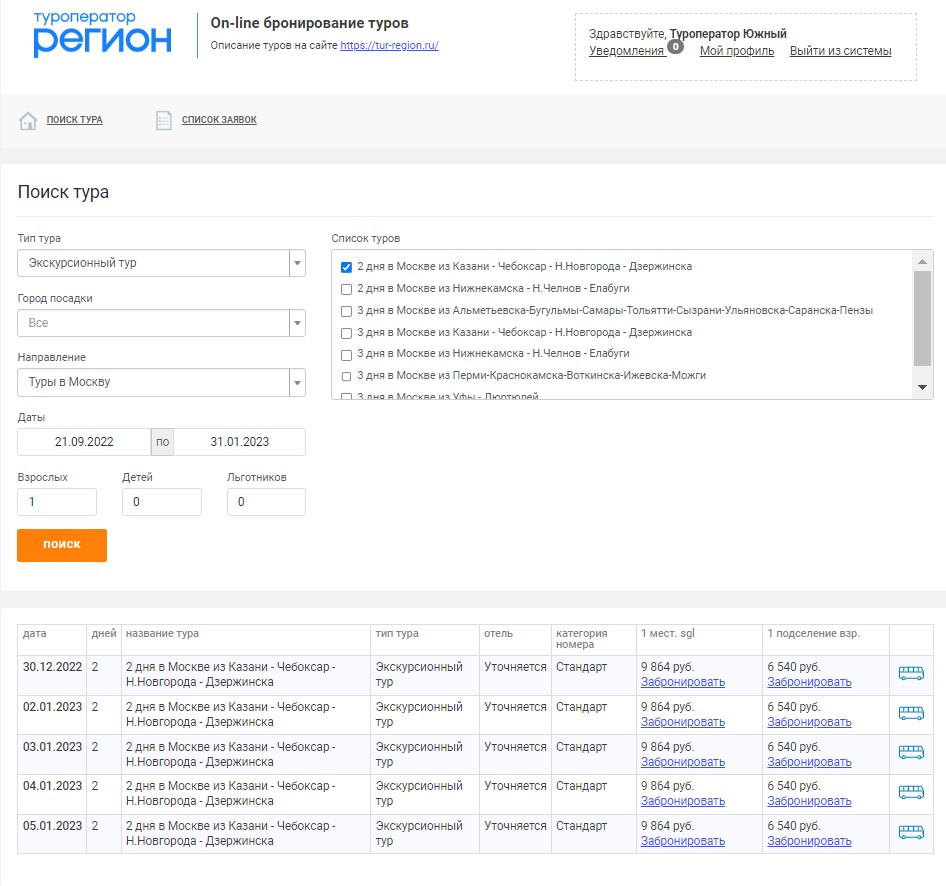Click the bus icon for 05.01.2023 tour

click(x=910, y=832)
